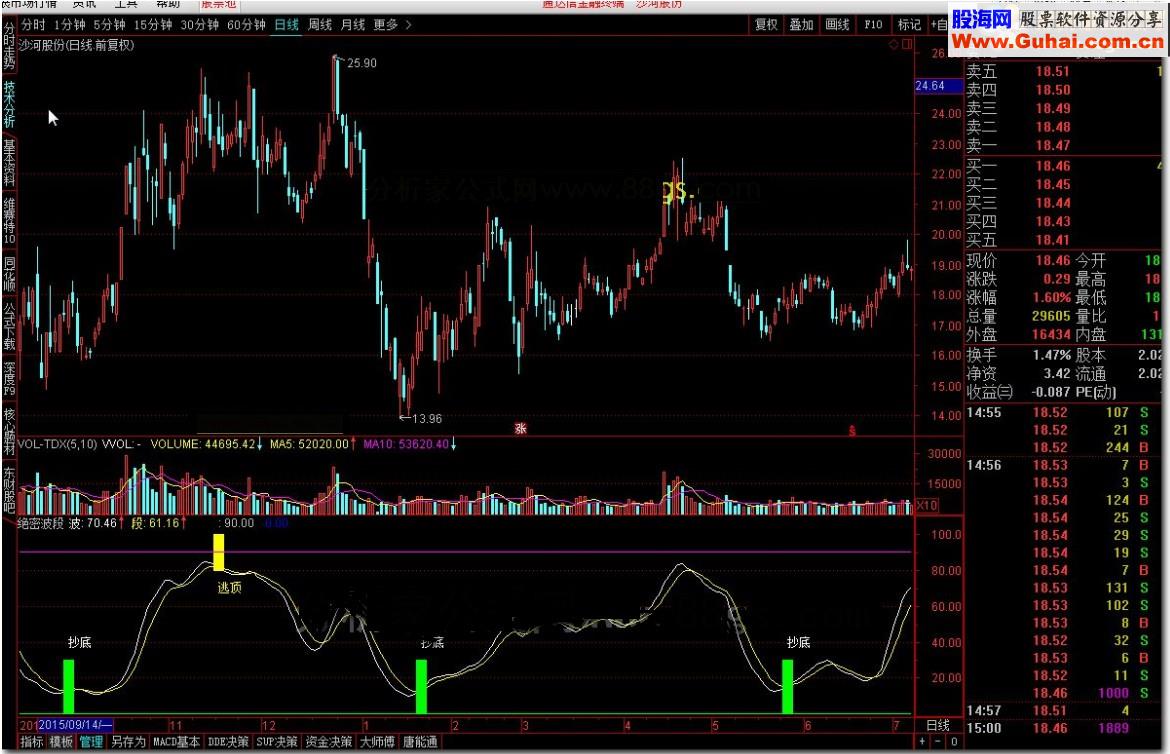Viewport: 1170px width, 754px height.
Task: Open the 模板 template tab
Action: point(61,742)
